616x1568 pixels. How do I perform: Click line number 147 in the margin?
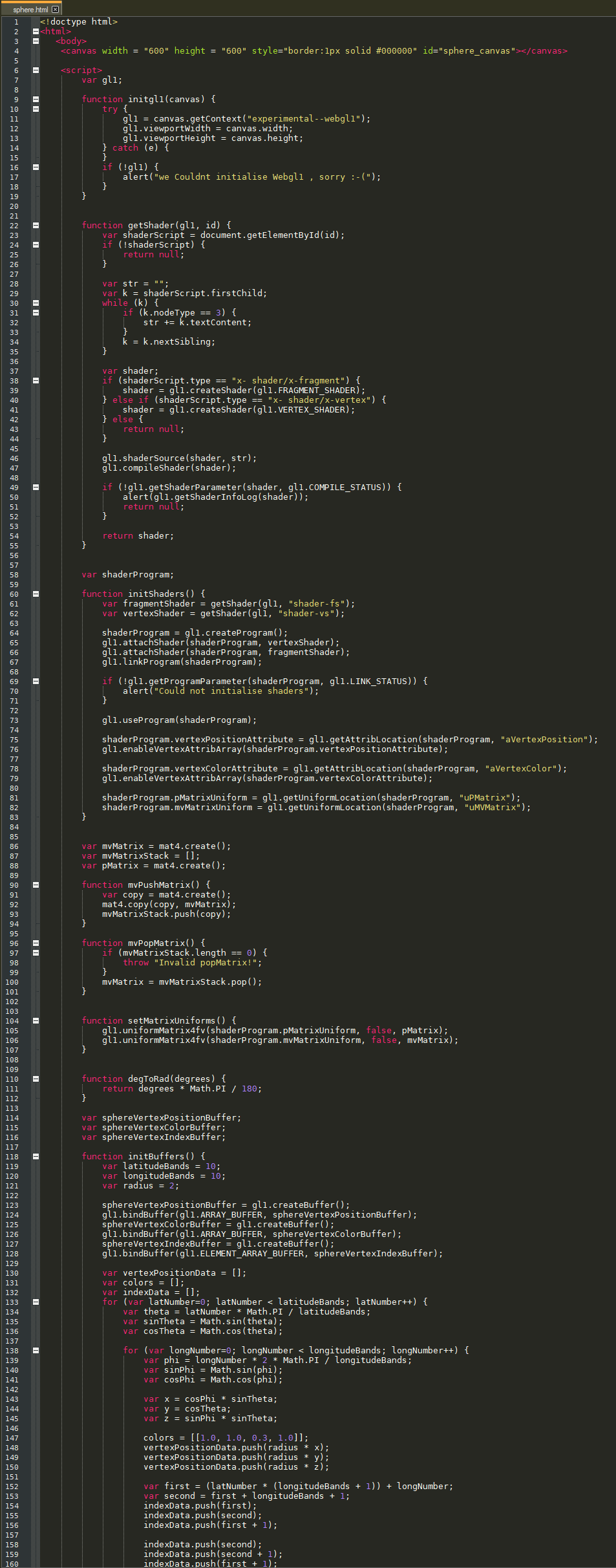12,1437
